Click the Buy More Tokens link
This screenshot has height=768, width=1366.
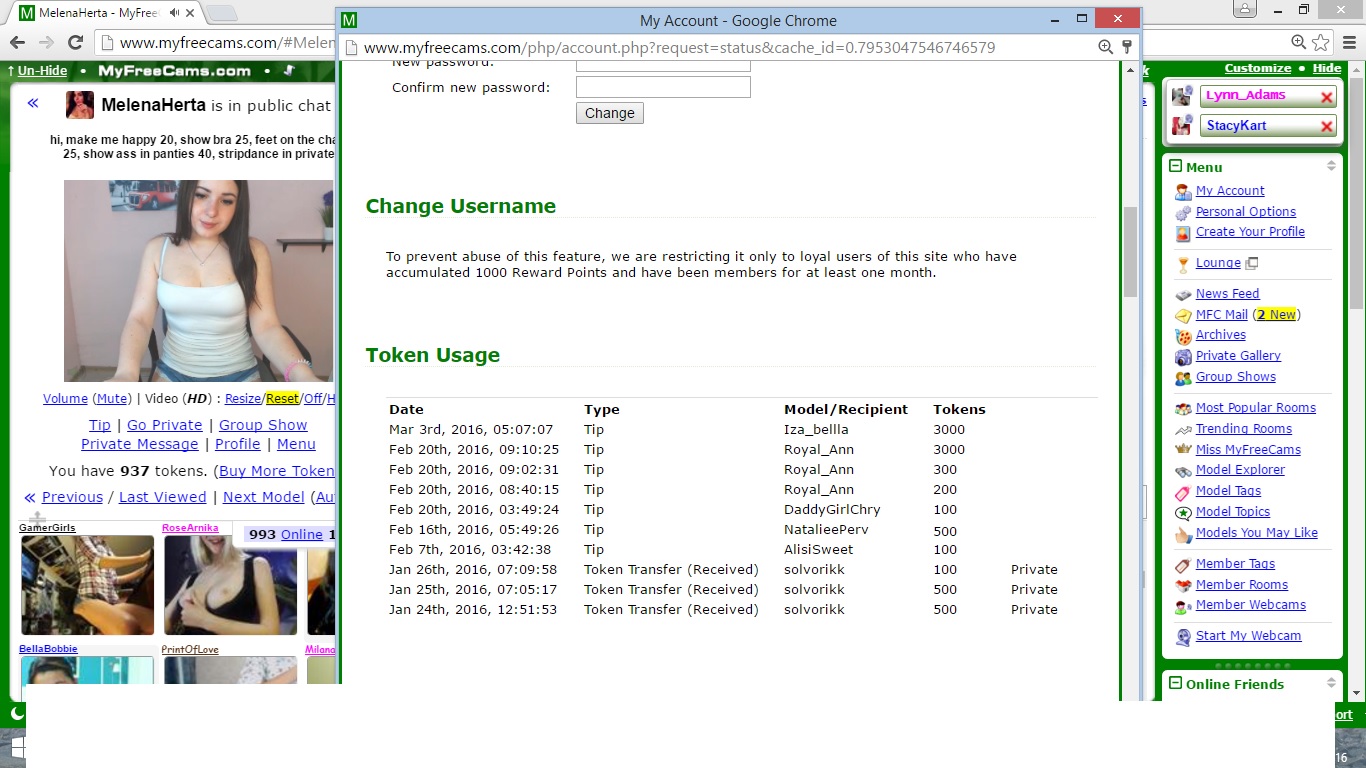tap(276, 471)
